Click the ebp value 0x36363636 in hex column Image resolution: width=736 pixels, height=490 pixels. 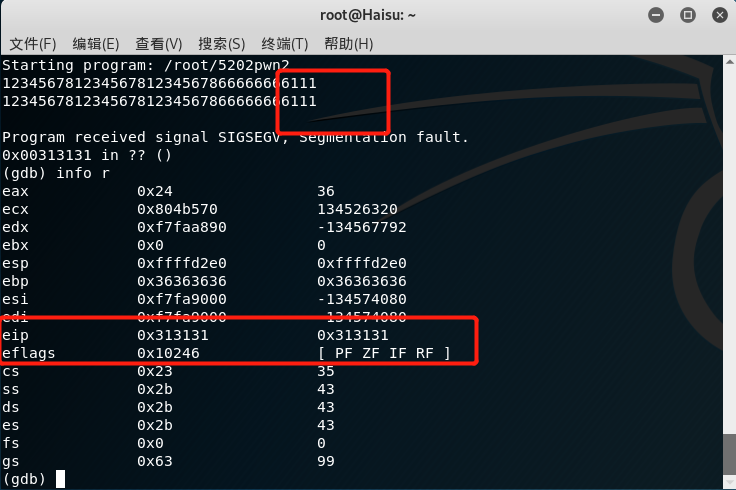[x=182, y=281]
